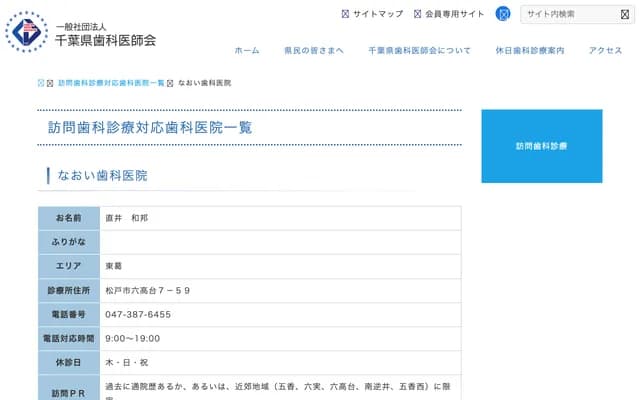Click the blue 訪問歯科診療 sidebar button
This screenshot has height=400, width=640.
[541, 146]
